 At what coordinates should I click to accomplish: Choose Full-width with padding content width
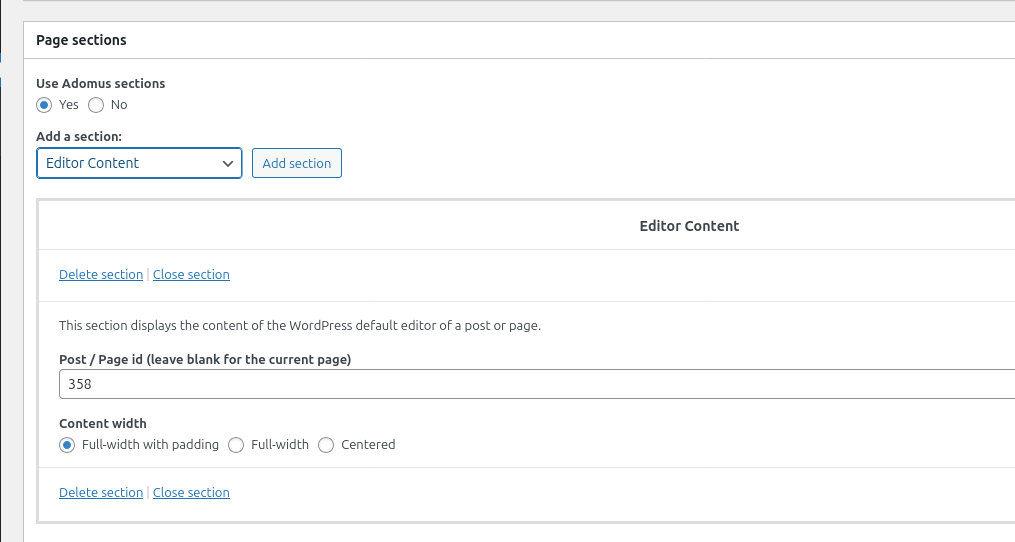(67, 445)
